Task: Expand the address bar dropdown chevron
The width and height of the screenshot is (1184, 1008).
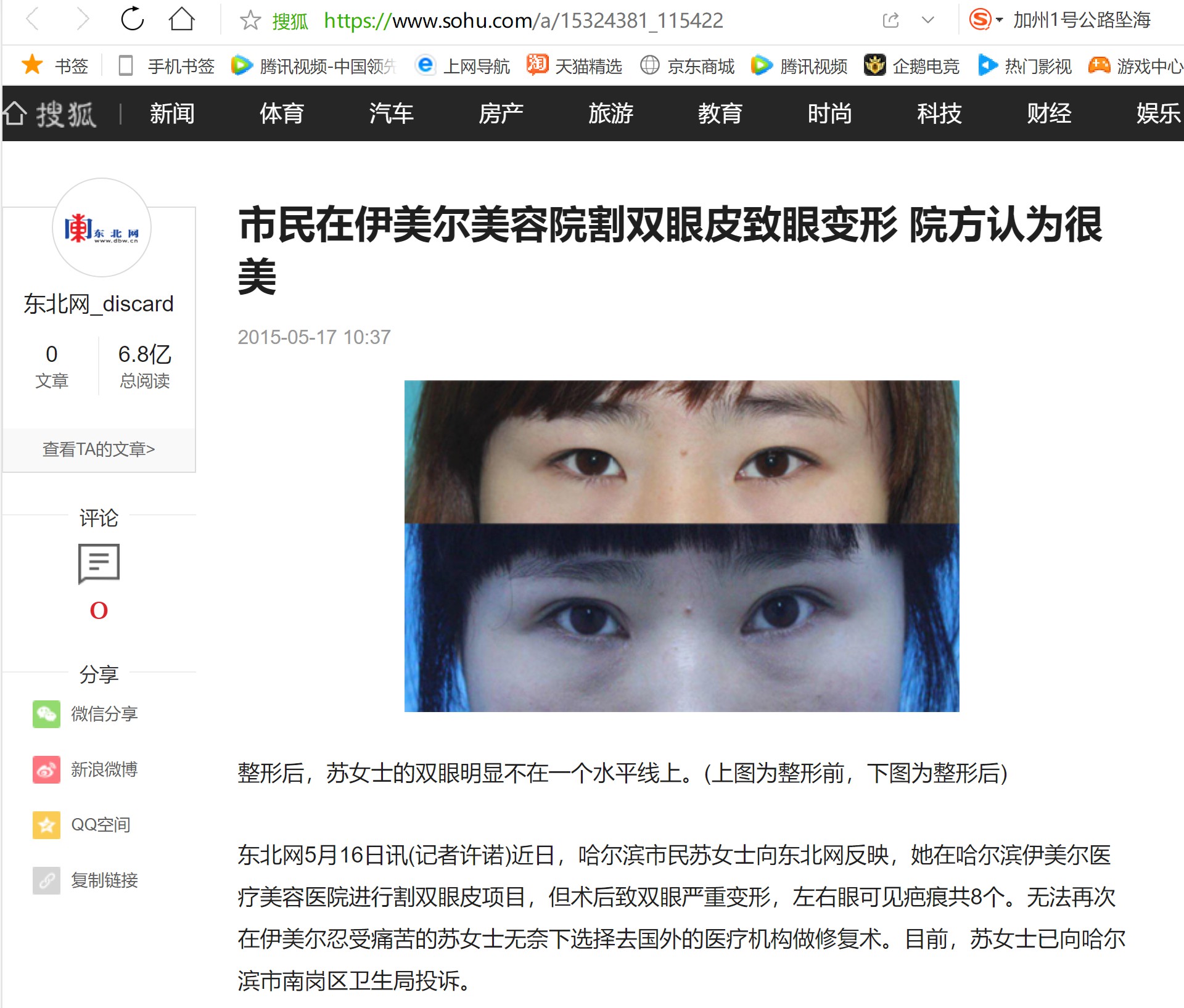Action: tap(927, 20)
